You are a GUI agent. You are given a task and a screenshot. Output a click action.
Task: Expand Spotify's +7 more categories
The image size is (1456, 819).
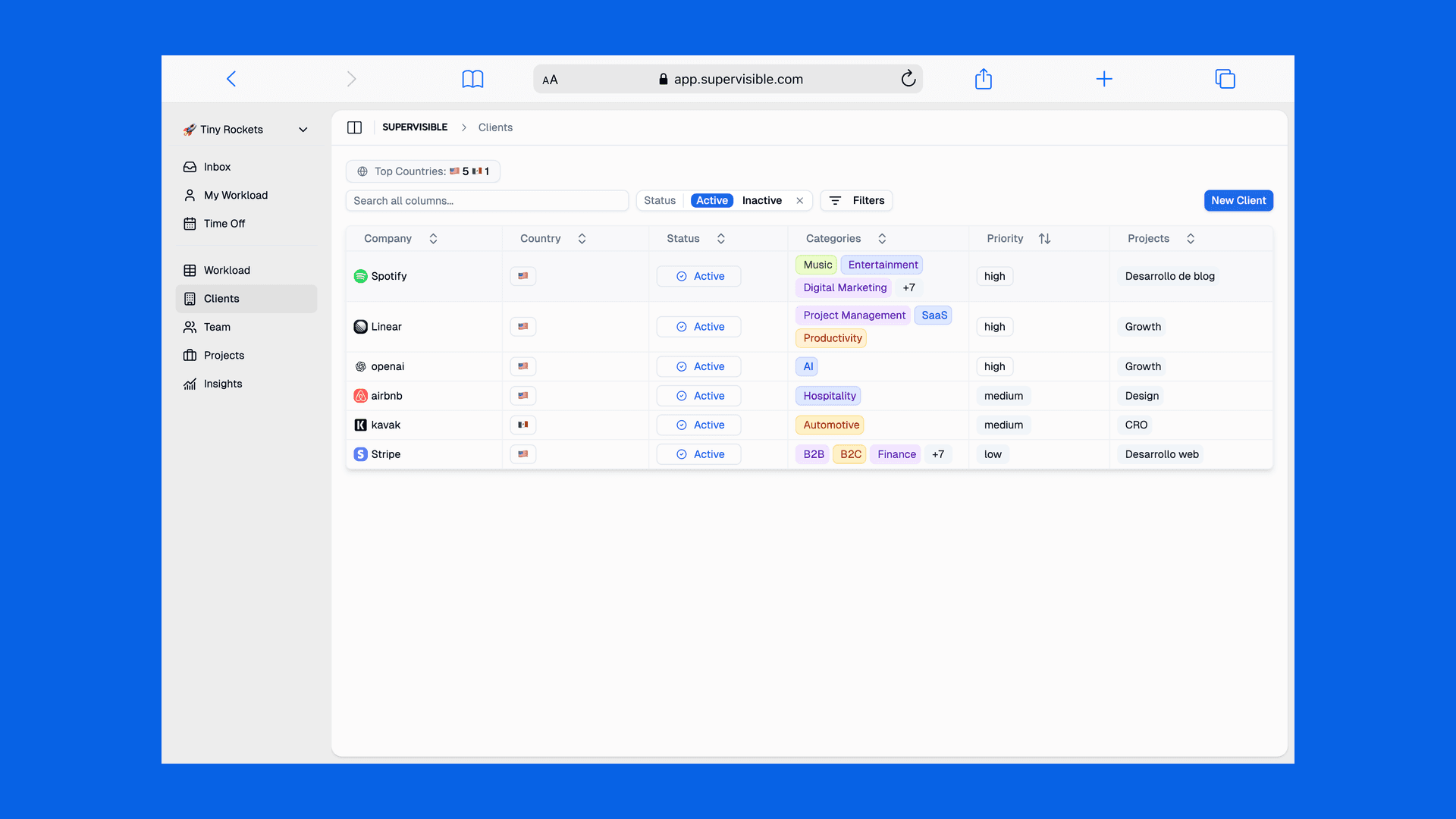(x=908, y=287)
